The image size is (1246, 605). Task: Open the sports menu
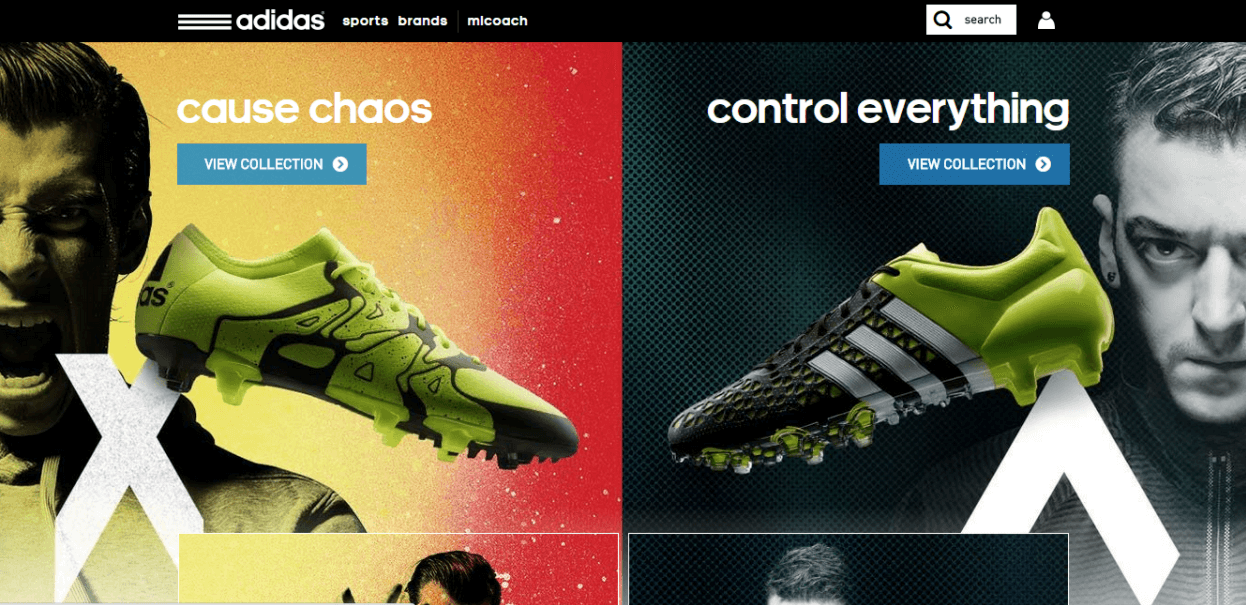click(x=365, y=20)
